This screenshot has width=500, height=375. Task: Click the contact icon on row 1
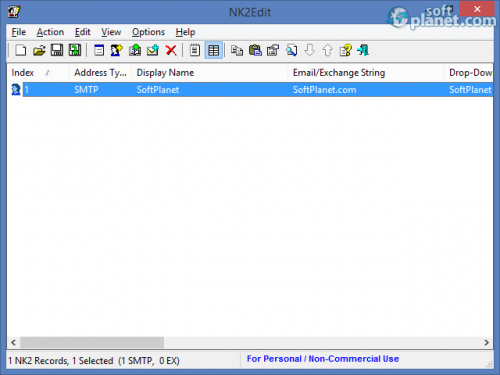pos(16,90)
